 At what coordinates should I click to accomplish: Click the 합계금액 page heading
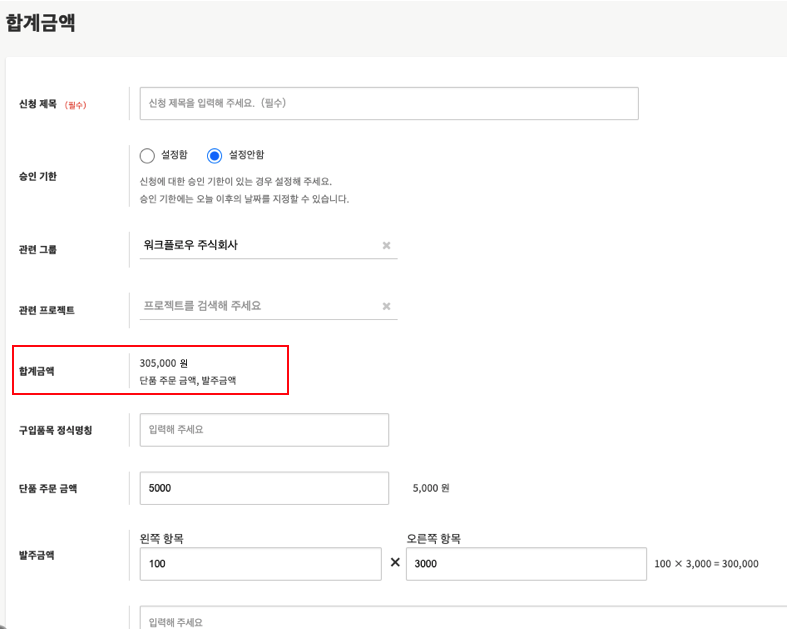[41, 21]
